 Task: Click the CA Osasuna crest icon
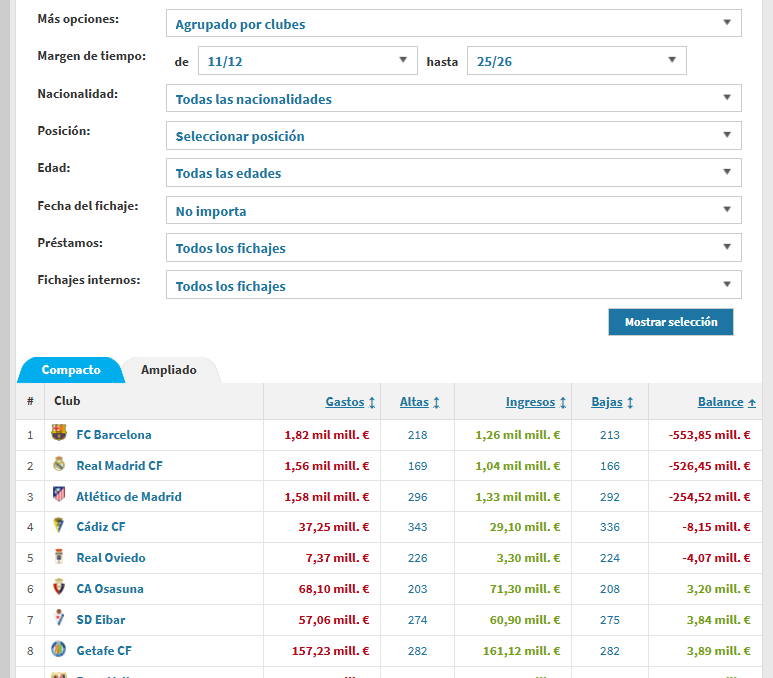pyautogui.click(x=59, y=587)
